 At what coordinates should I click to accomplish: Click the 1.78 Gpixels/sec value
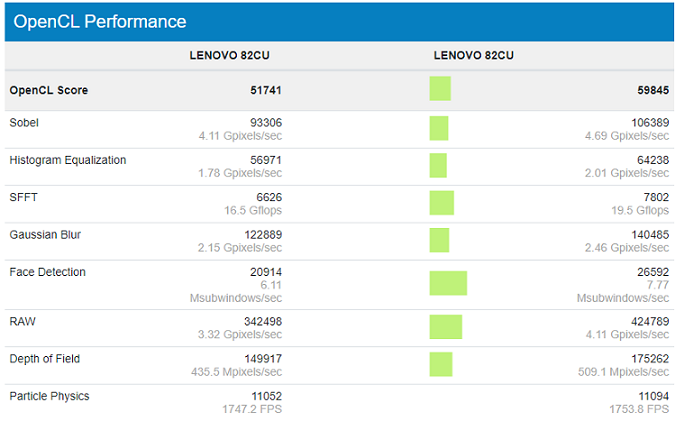(240, 173)
